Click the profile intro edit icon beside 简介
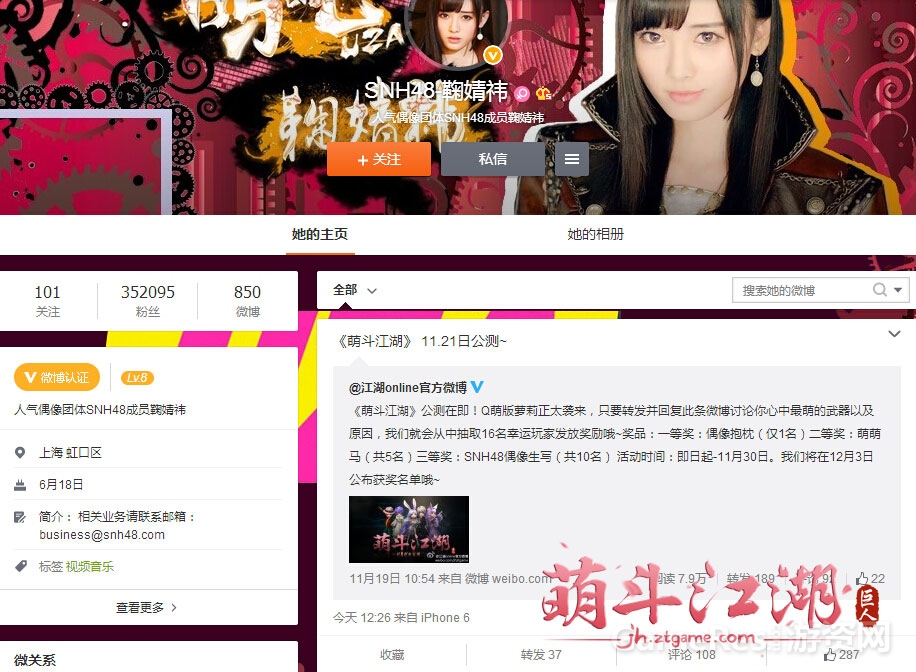 (20, 517)
